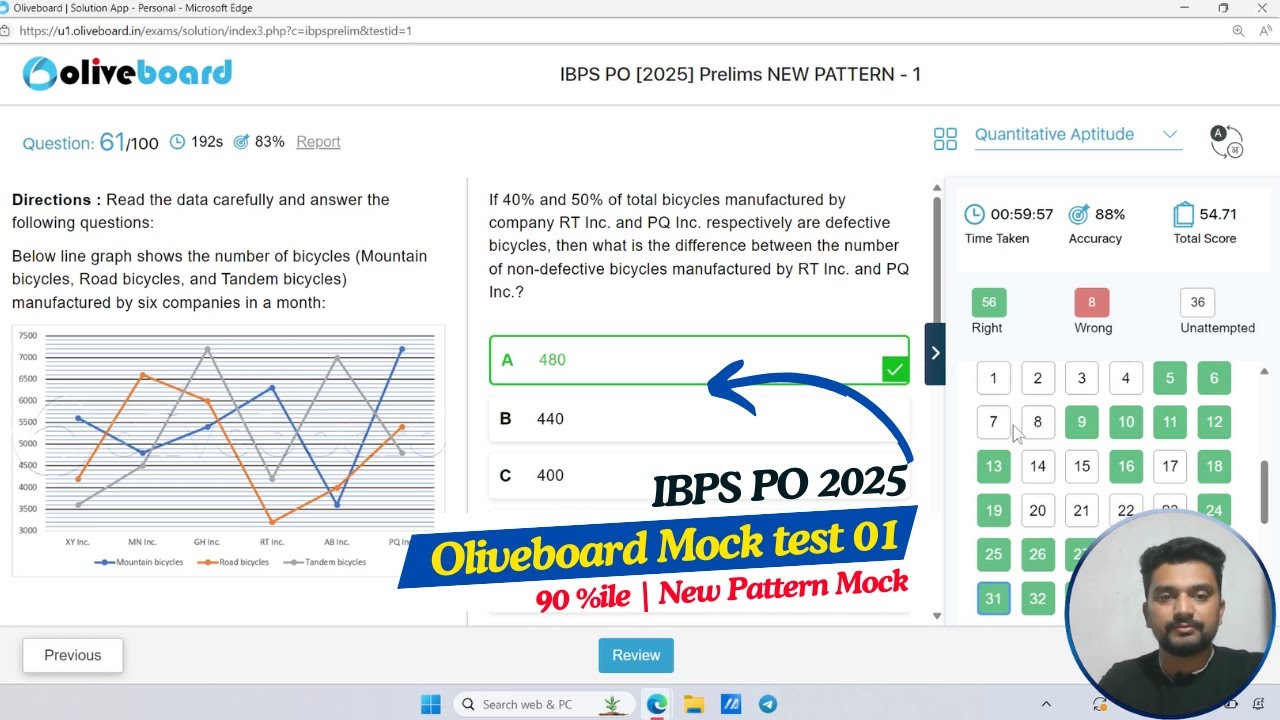Click the question pane scroll down arrow

click(x=937, y=616)
